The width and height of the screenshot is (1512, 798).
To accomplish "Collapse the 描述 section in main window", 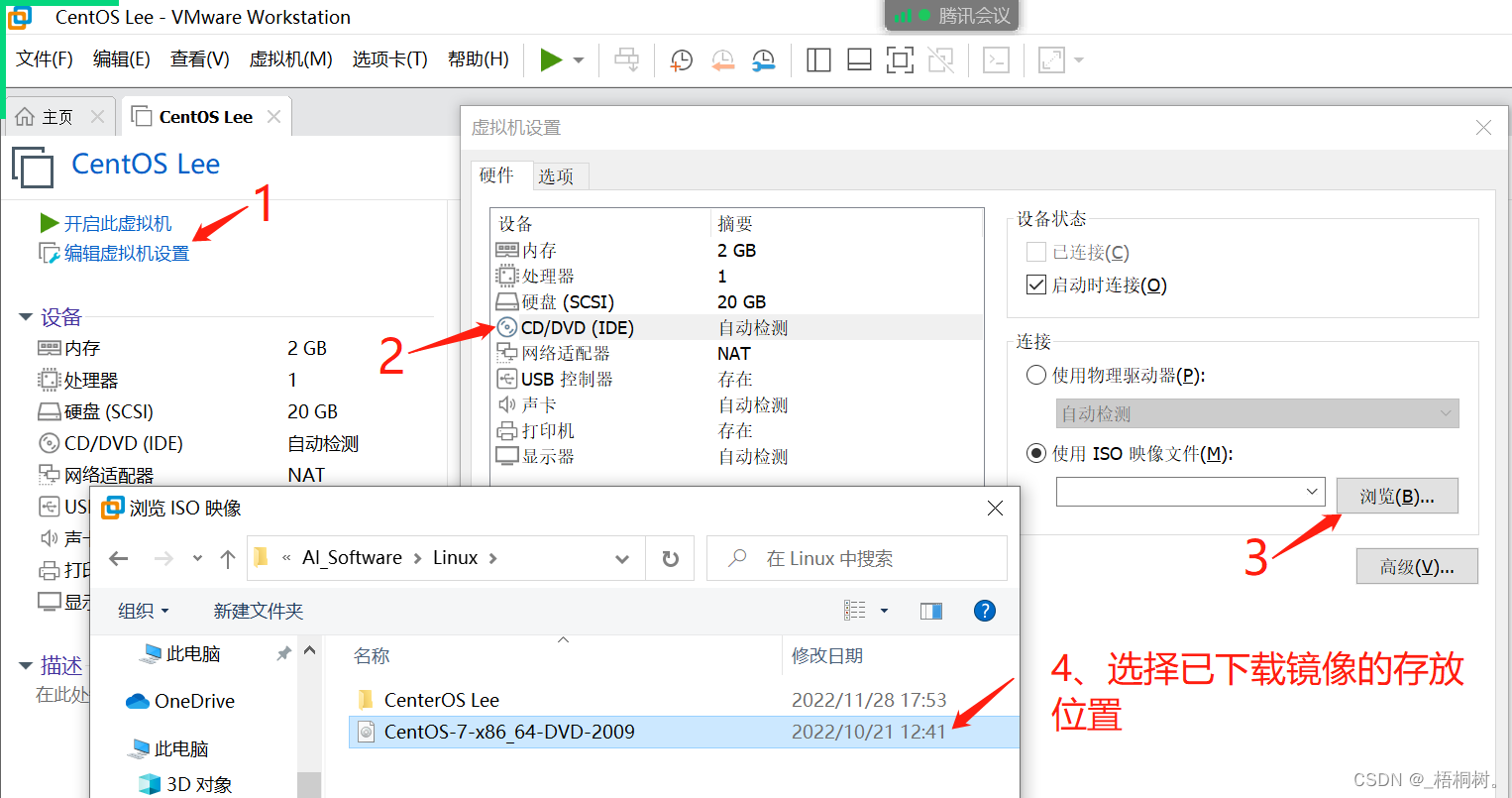I will [x=26, y=666].
